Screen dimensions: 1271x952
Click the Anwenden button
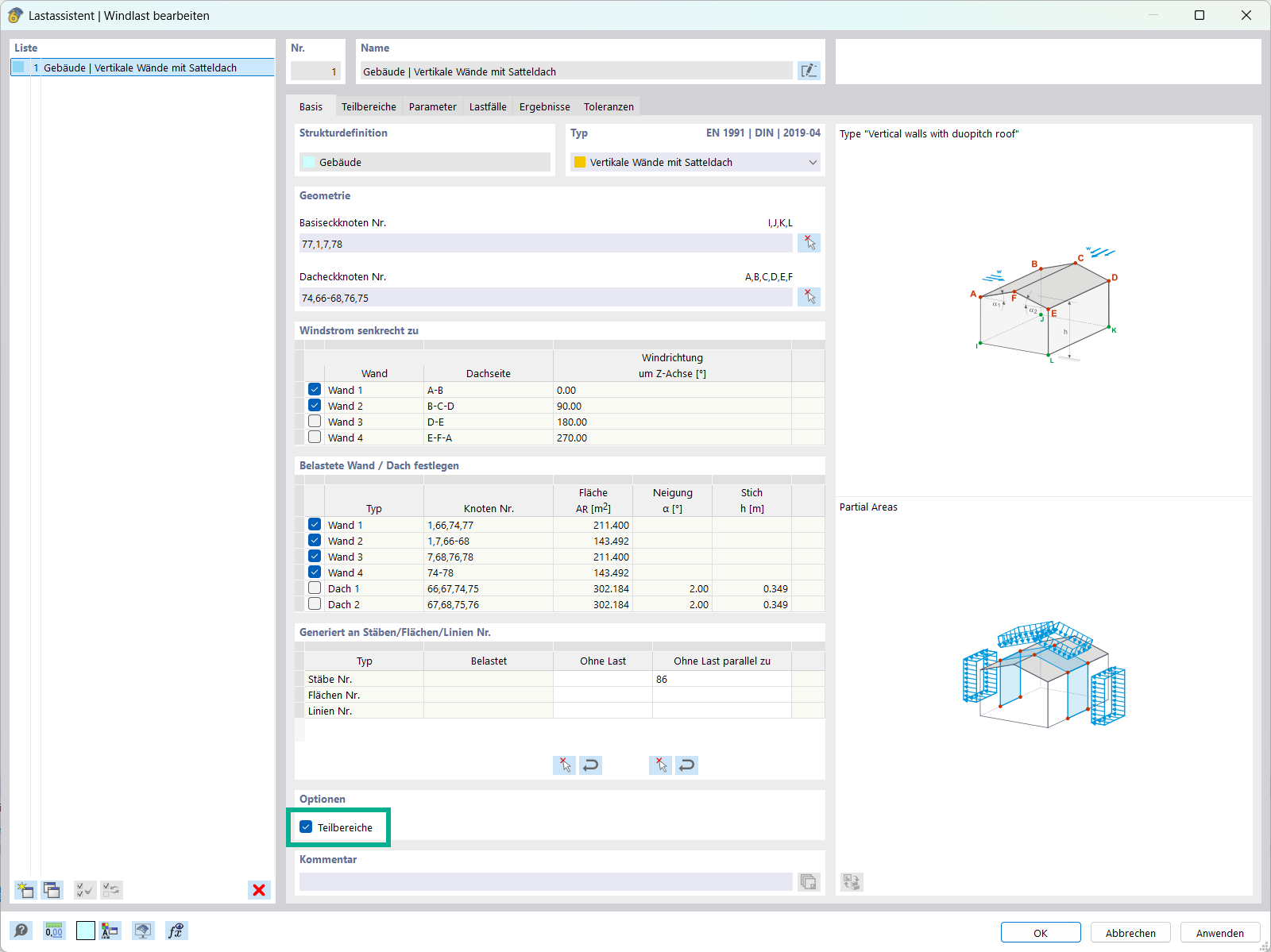pyautogui.click(x=1220, y=932)
